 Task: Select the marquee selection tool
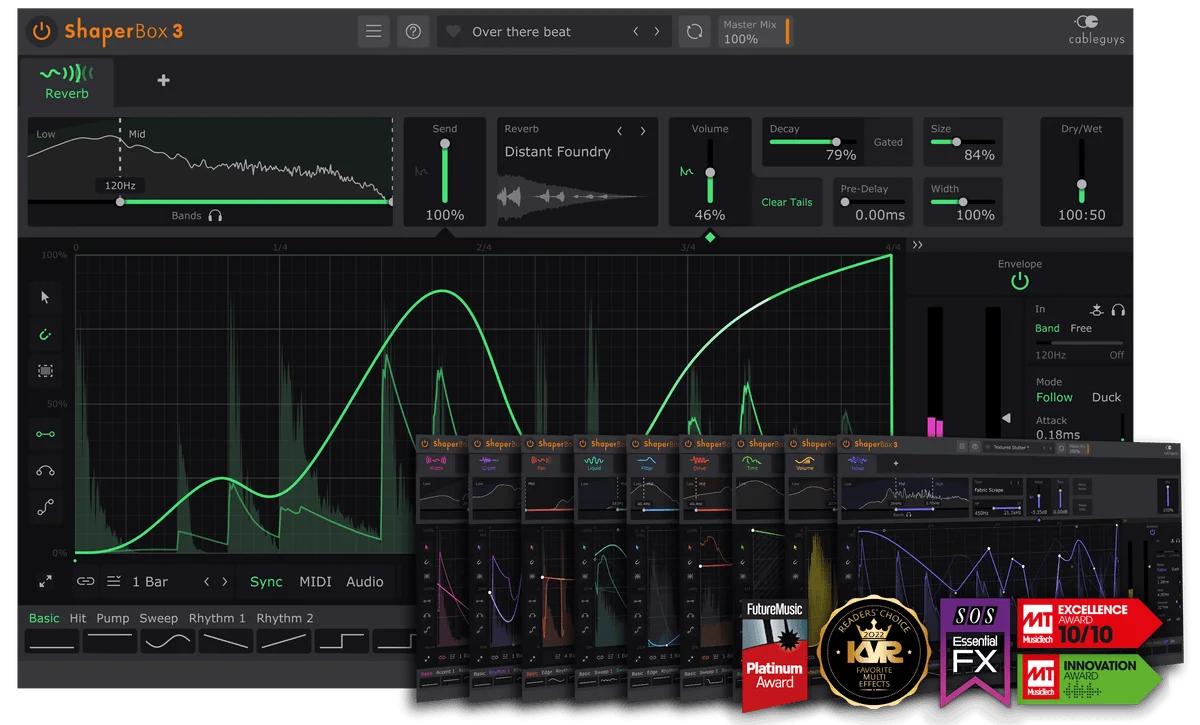pos(45,371)
